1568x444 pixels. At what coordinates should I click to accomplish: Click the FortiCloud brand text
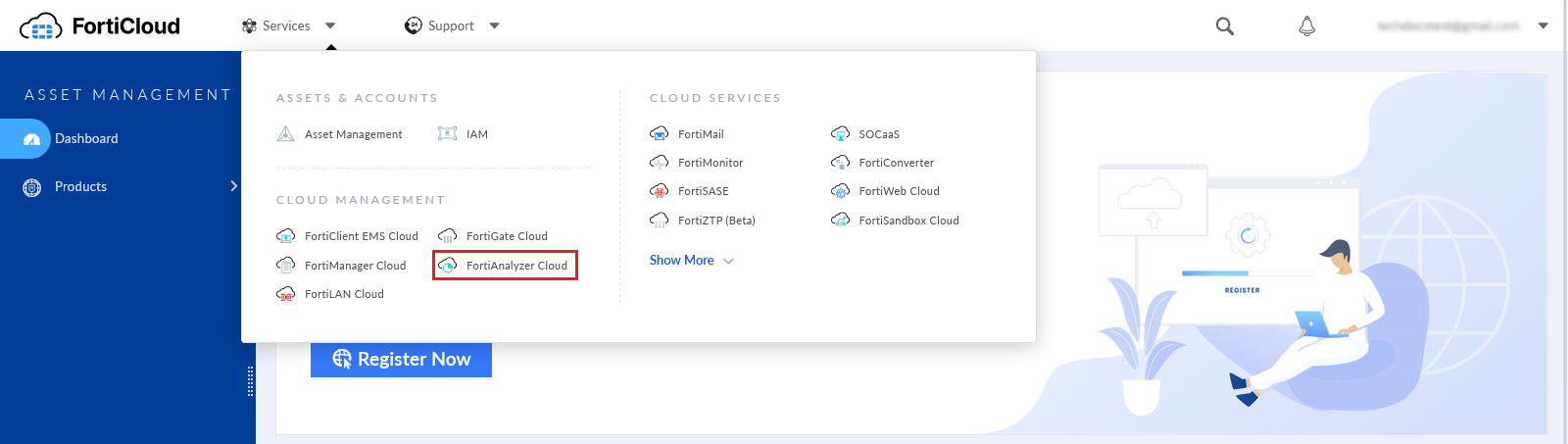[126, 26]
